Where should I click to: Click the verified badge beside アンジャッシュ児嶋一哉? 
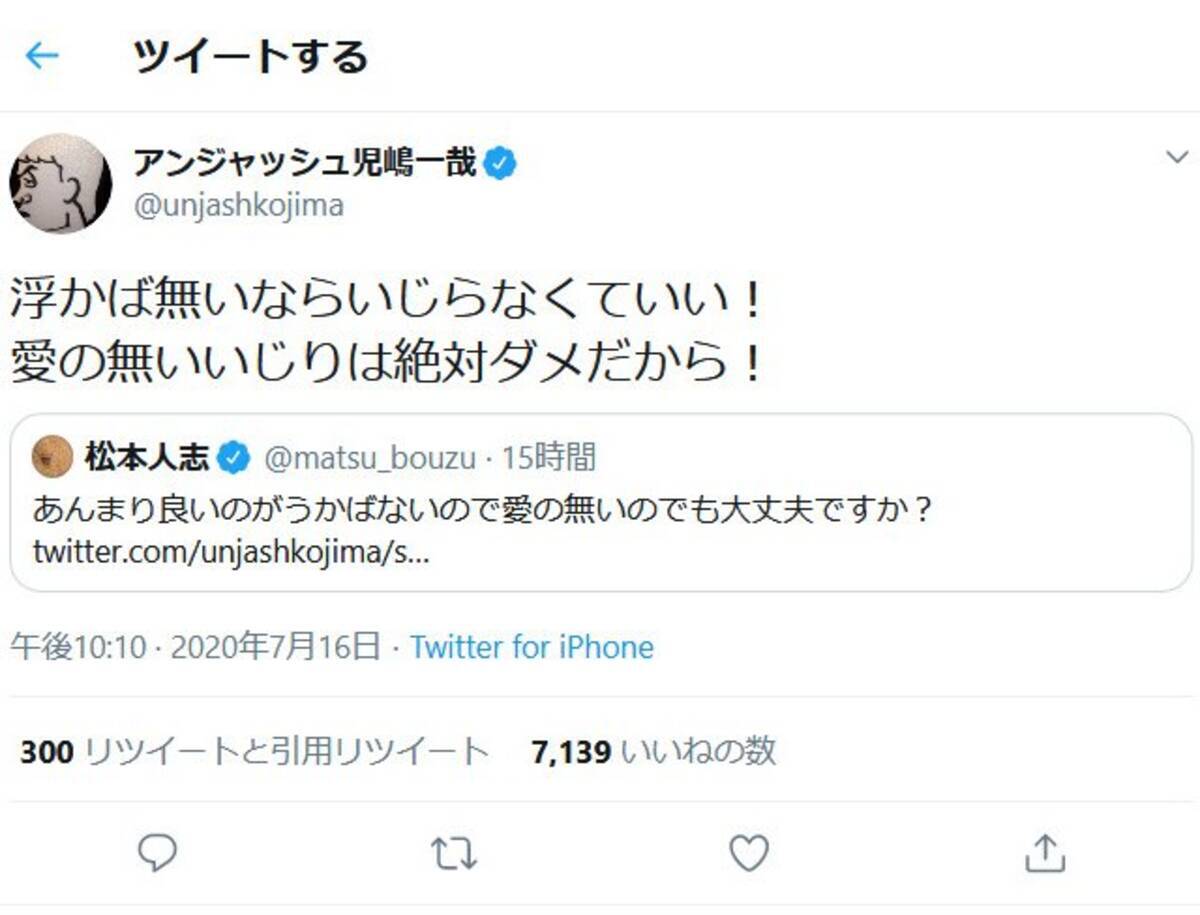click(x=500, y=163)
